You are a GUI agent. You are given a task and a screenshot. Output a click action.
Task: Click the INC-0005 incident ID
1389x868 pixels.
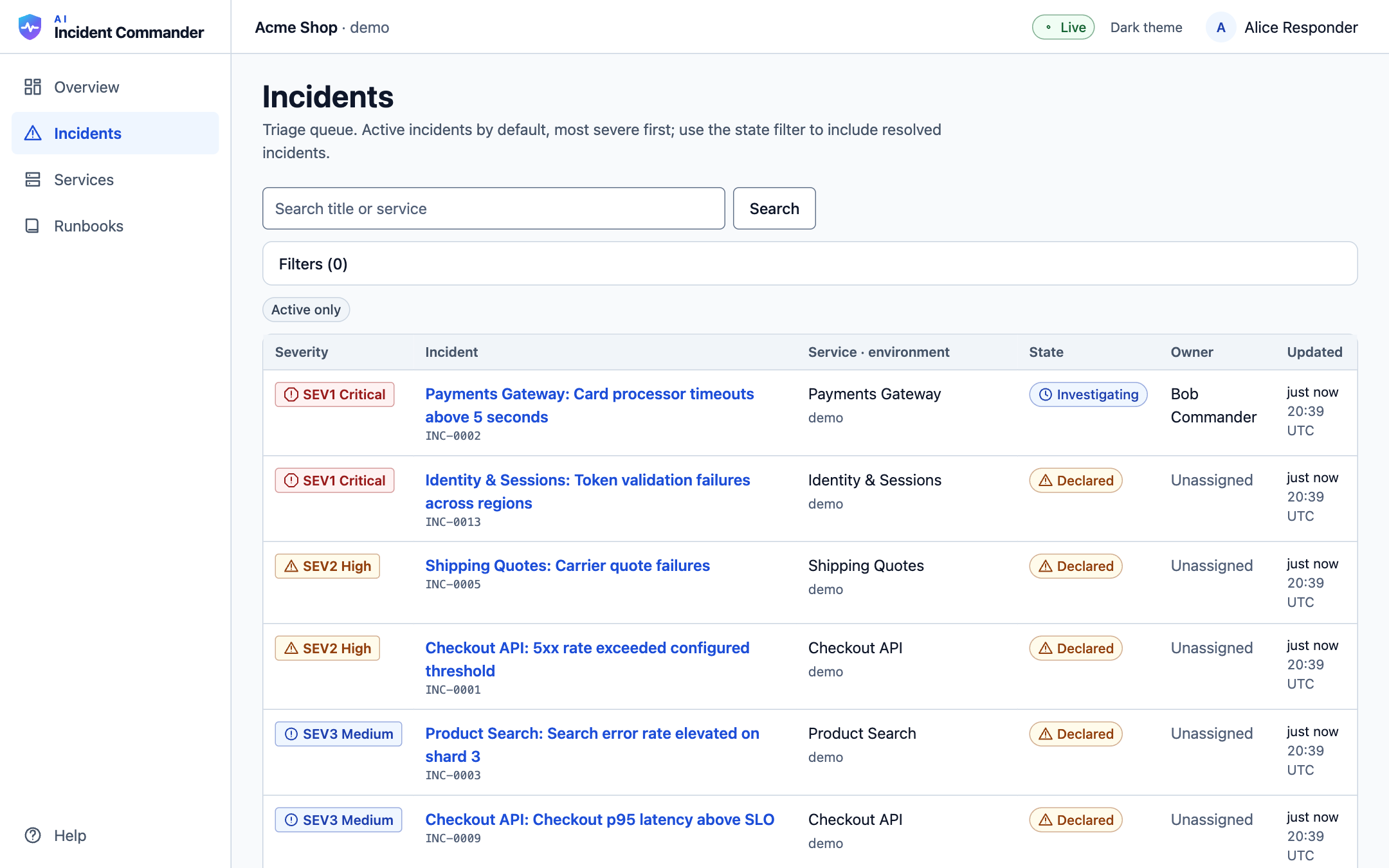(x=453, y=584)
